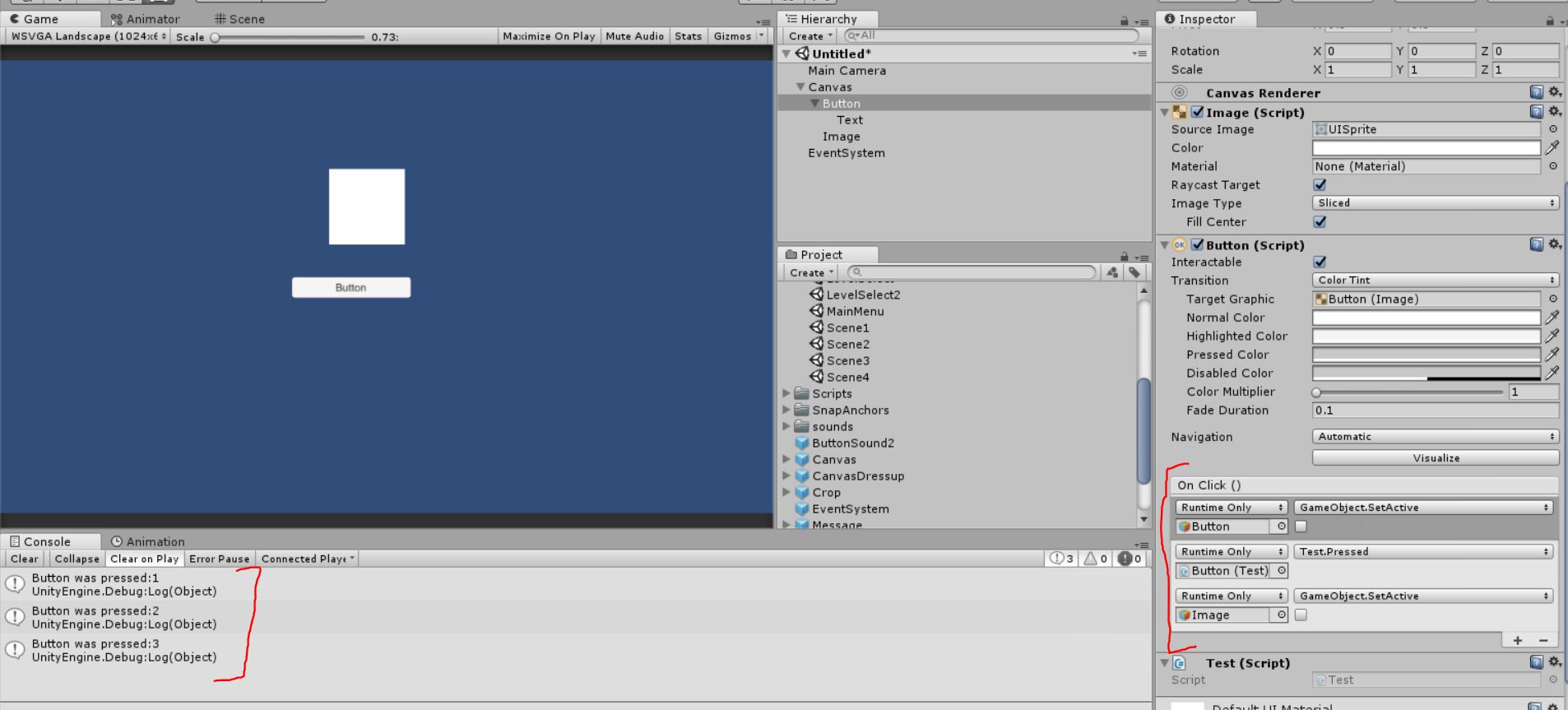The image size is (1568, 710).
Task: Switch to the Animation tab
Action: coord(147,541)
